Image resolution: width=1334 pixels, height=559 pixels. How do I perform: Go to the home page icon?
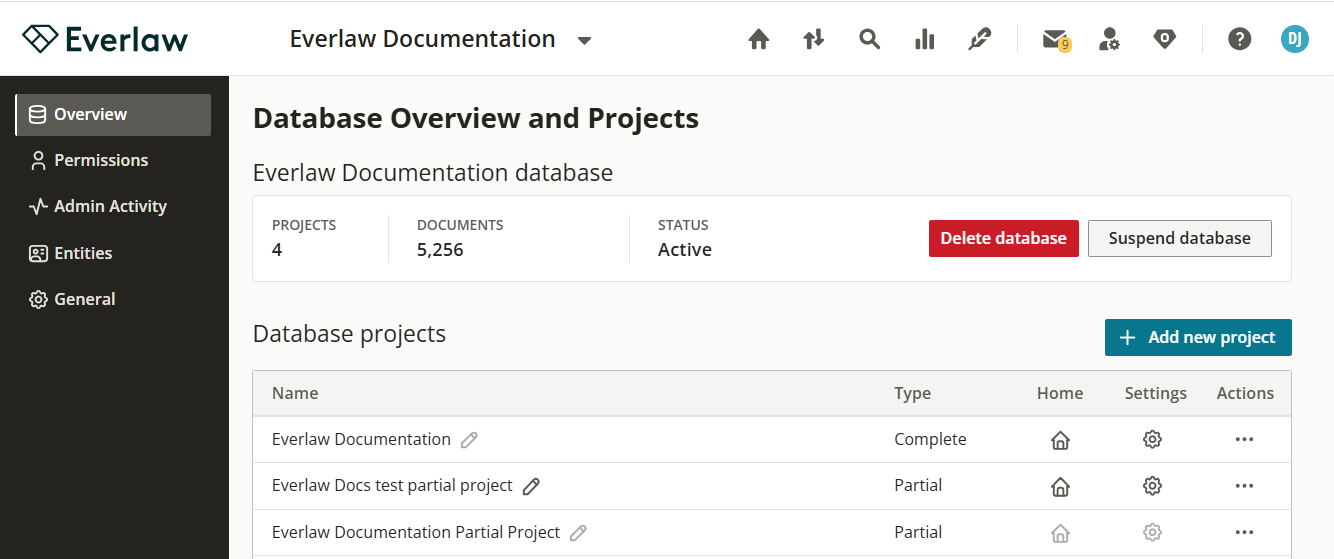coord(759,39)
